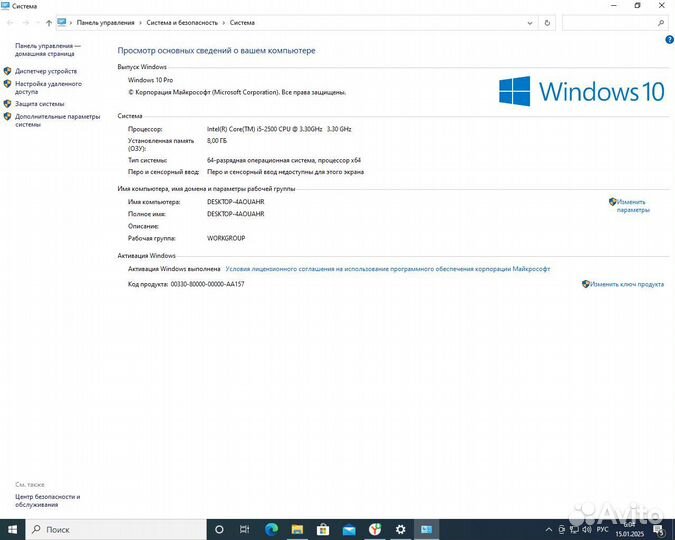675x540 pixels.
Task: Click the Forward navigation arrow
Action: [x=25, y=23]
